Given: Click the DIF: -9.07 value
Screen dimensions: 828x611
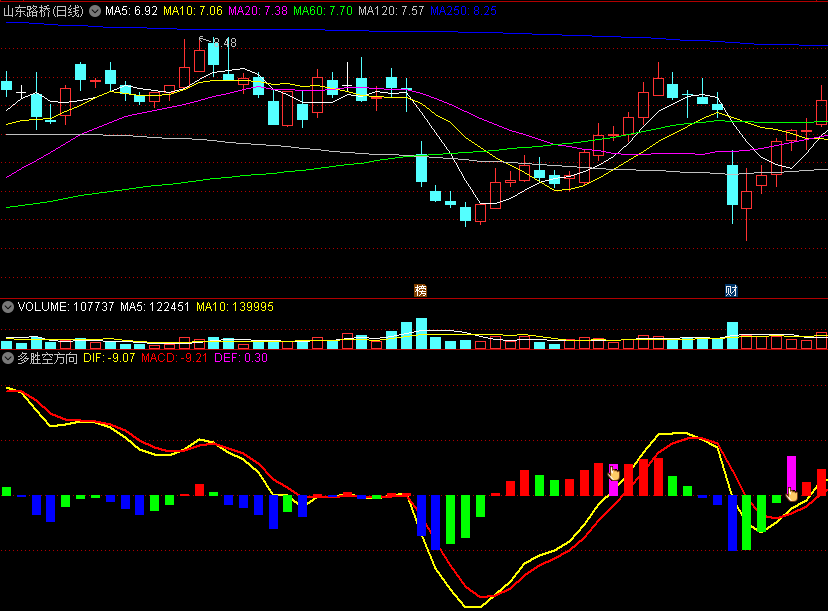Looking at the screenshot, I should point(109,358).
